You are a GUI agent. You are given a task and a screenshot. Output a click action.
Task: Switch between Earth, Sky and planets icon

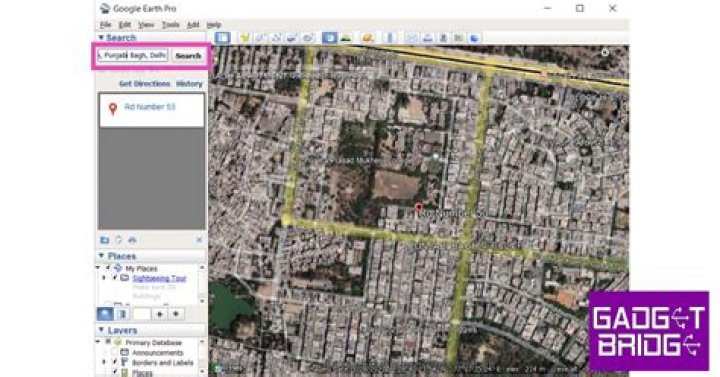point(368,38)
